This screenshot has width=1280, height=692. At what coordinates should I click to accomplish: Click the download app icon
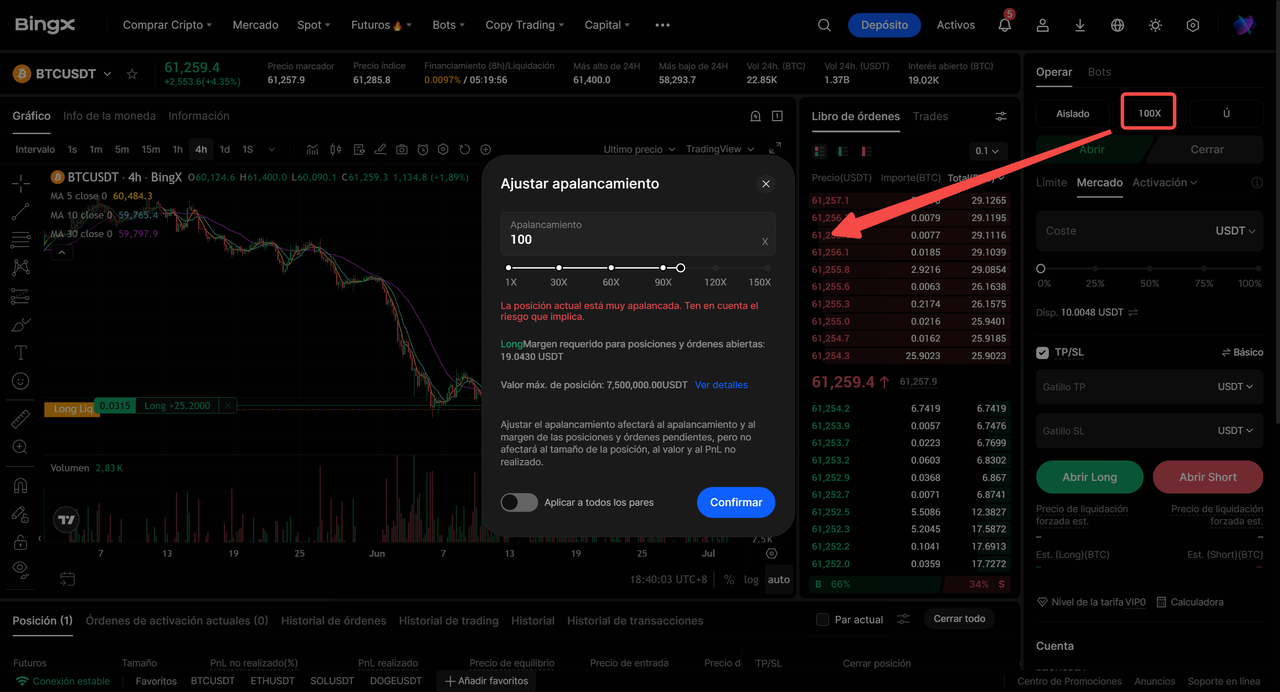point(1080,25)
